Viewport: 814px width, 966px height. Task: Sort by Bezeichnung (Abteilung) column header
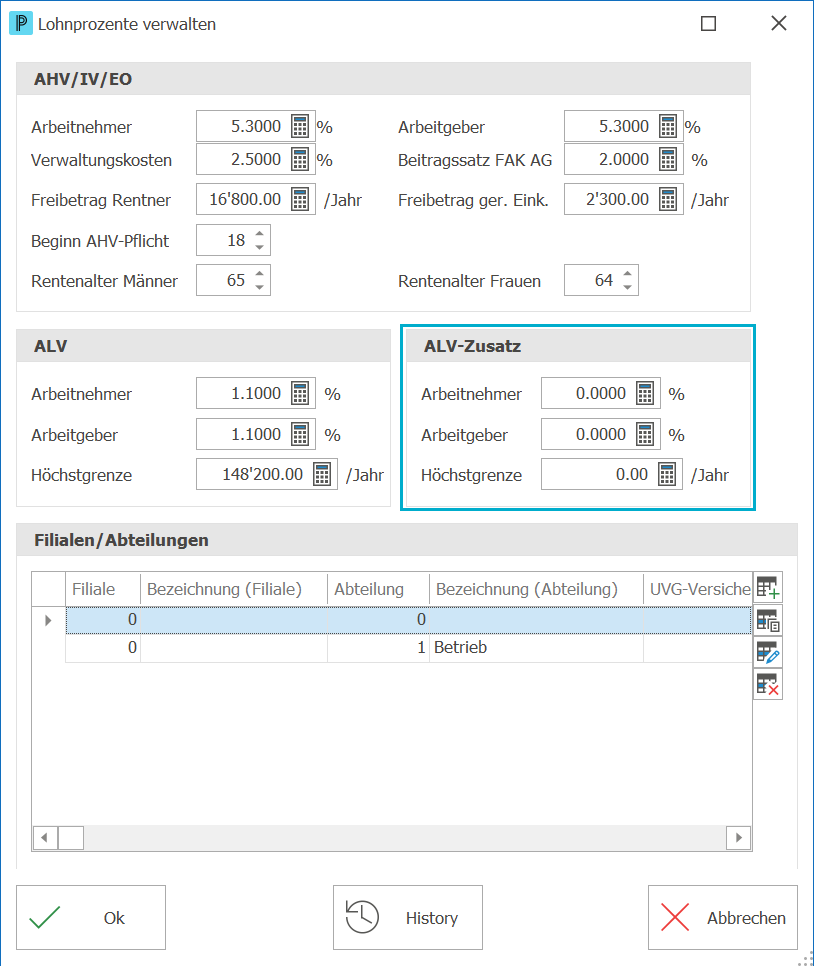click(536, 589)
